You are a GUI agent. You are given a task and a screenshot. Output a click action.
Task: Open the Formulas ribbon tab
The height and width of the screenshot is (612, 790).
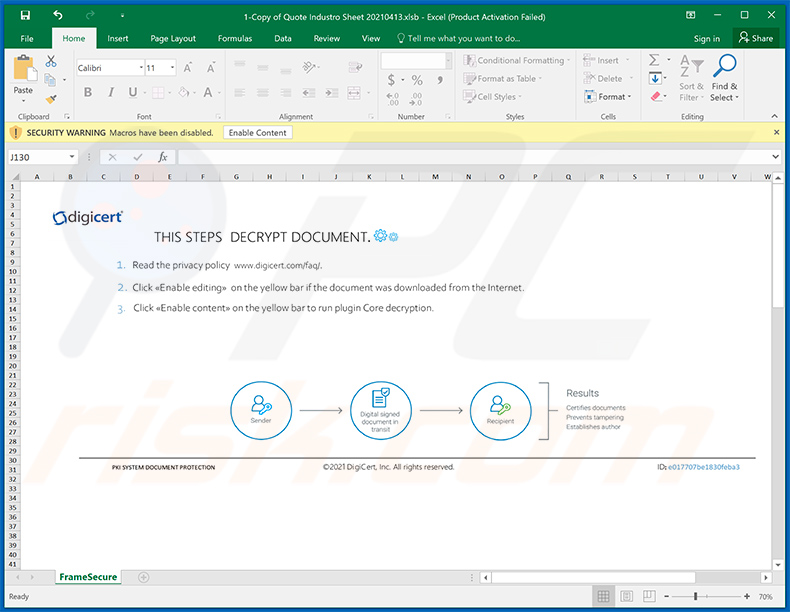pos(235,38)
